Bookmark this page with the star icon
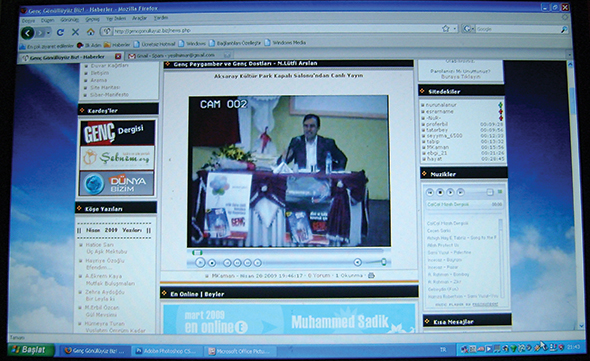The width and height of the screenshot is (590, 361). [x=446, y=29]
